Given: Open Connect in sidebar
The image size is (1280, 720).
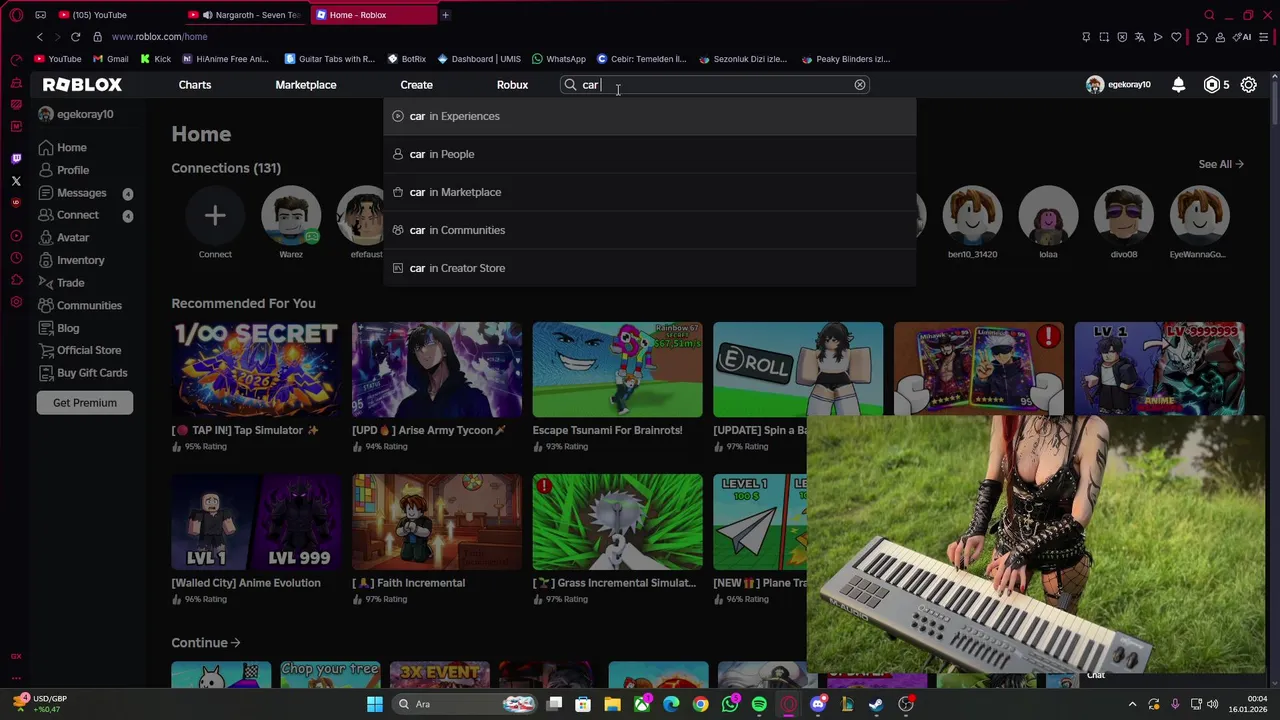Looking at the screenshot, I should [68, 215].
